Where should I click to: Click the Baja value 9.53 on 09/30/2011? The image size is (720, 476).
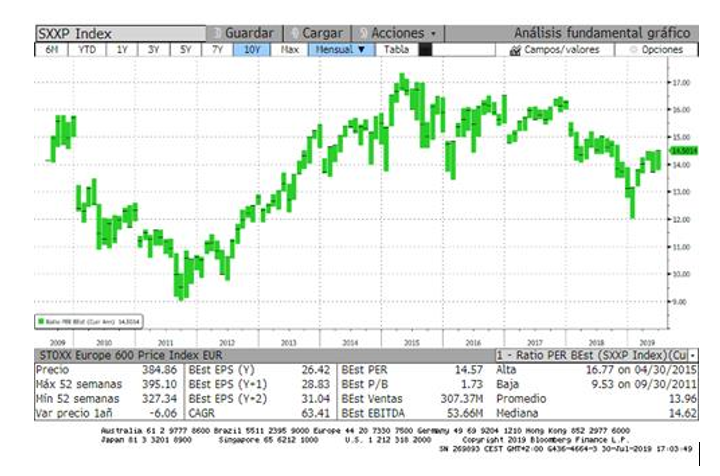[x=644, y=384]
